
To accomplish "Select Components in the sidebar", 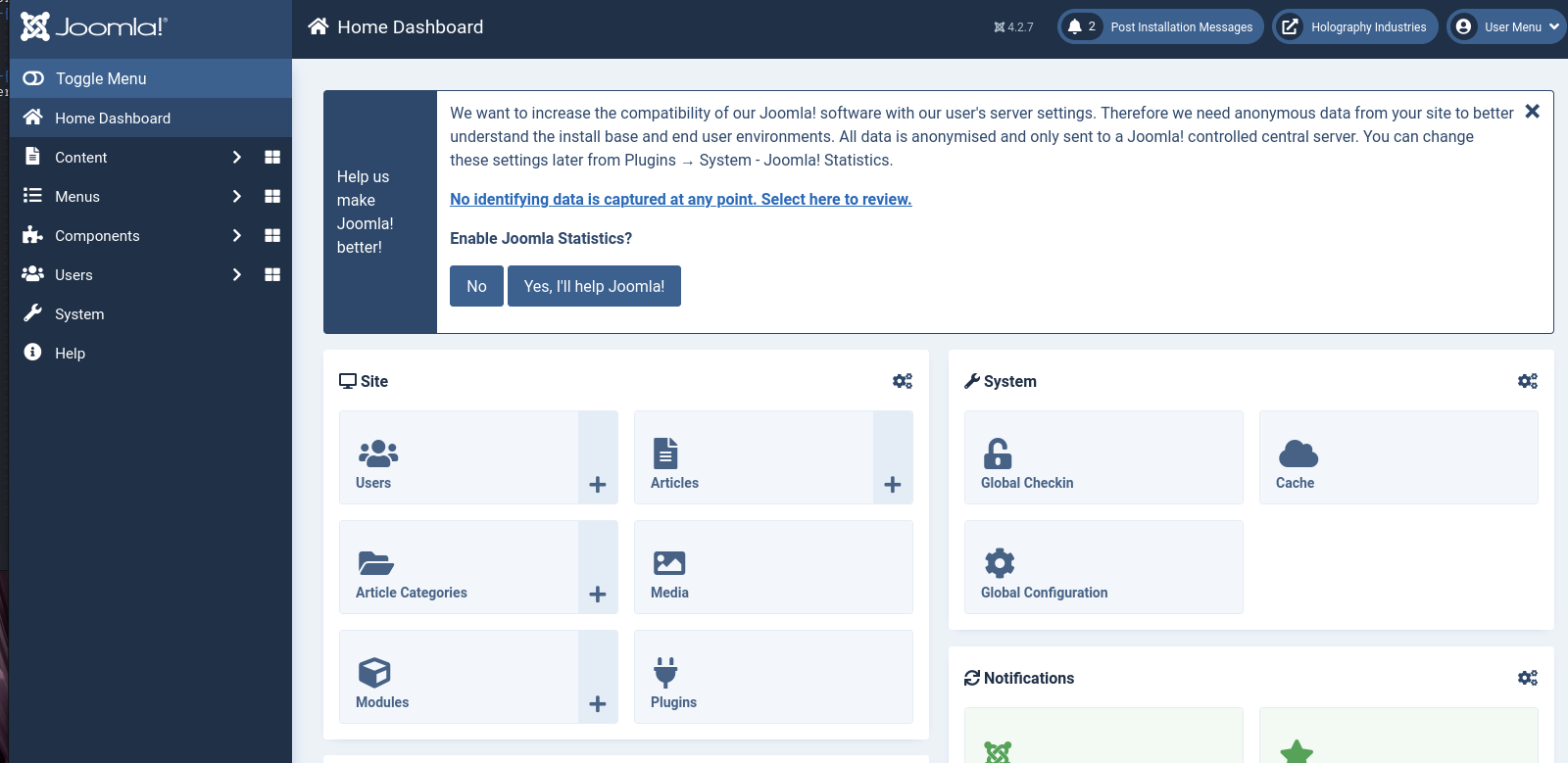I will [97, 235].
